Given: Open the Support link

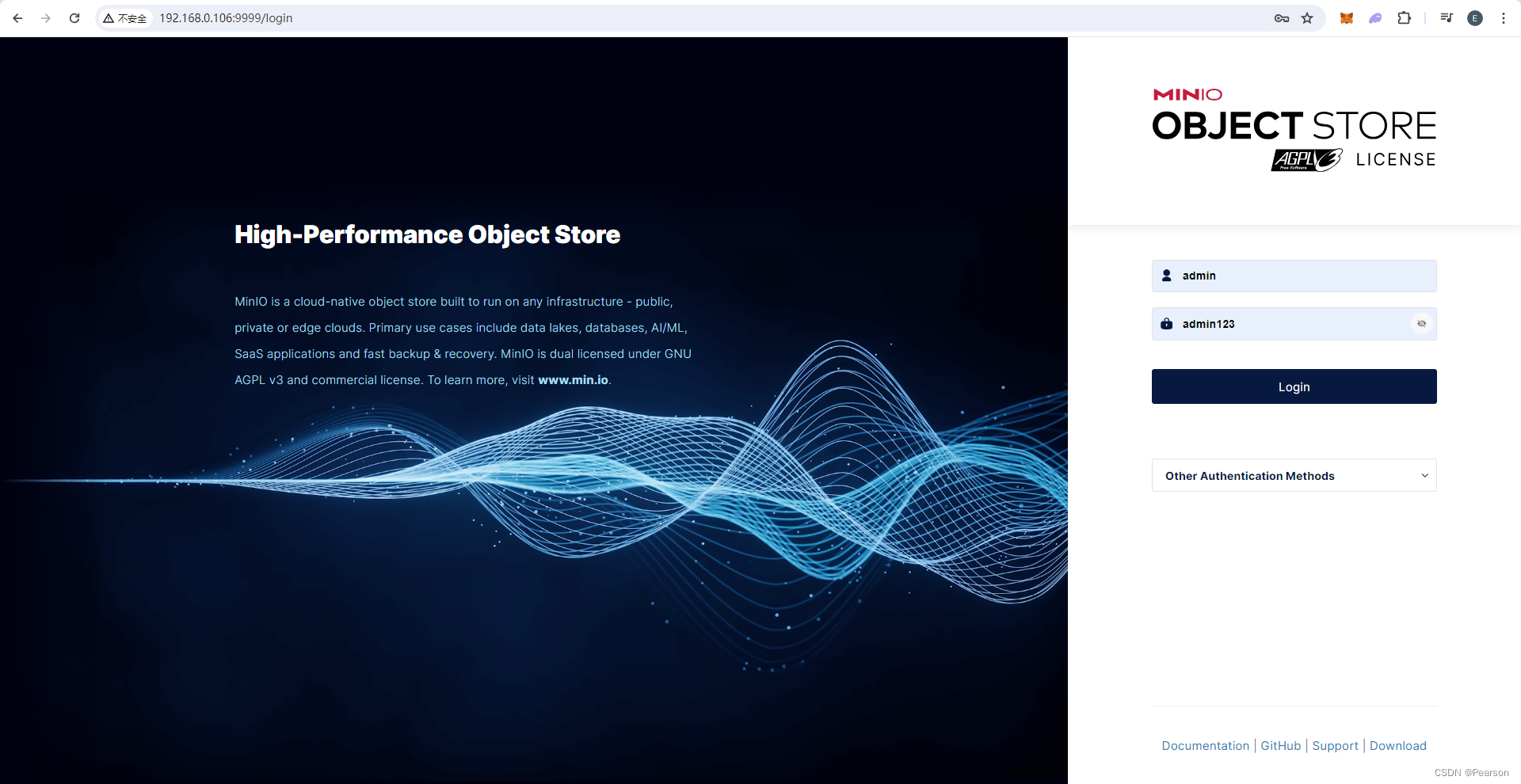Looking at the screenshot, I should pyautogui.click(x=1336, y=746).
